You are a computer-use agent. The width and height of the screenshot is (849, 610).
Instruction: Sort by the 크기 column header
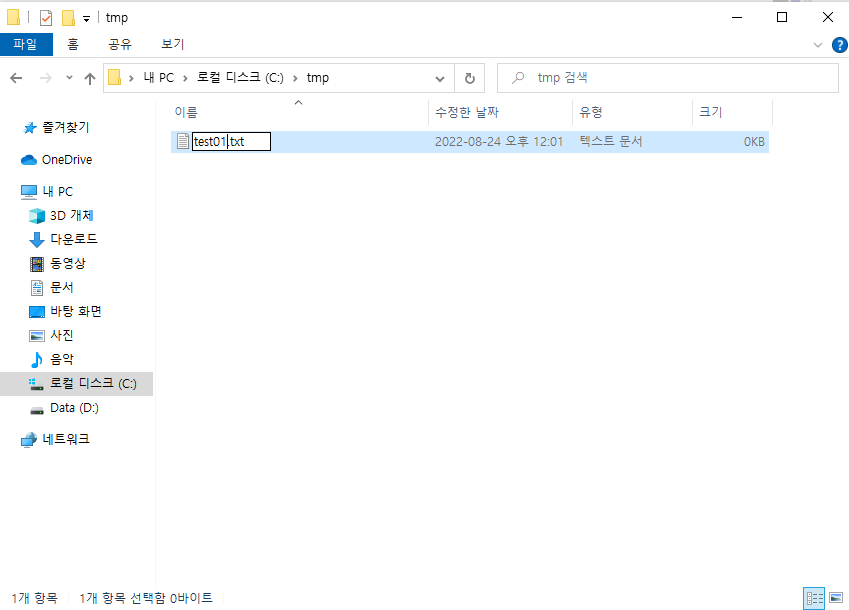pyautogui.click(x=710, y=112)
